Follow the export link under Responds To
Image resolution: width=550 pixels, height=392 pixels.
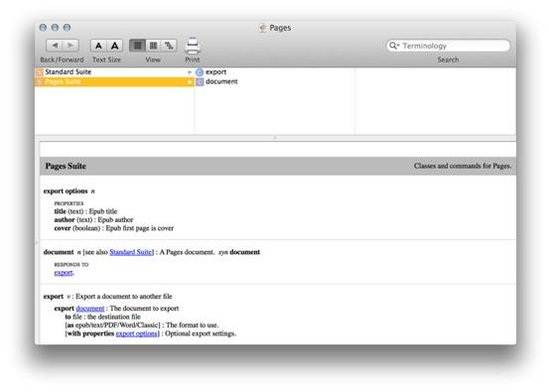click(x=63, y=273)
